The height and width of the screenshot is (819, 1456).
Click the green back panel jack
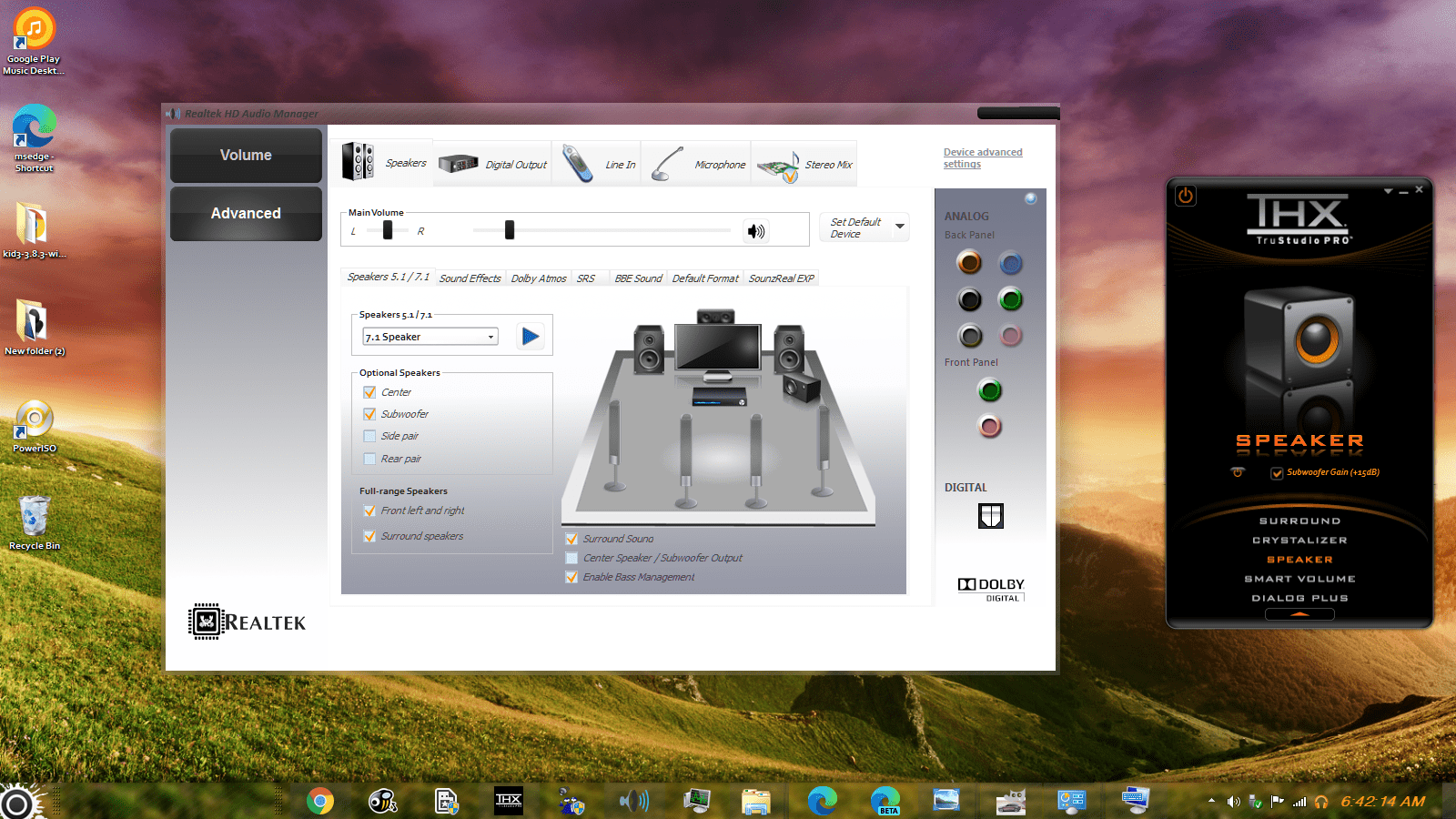click(1011, 299)
